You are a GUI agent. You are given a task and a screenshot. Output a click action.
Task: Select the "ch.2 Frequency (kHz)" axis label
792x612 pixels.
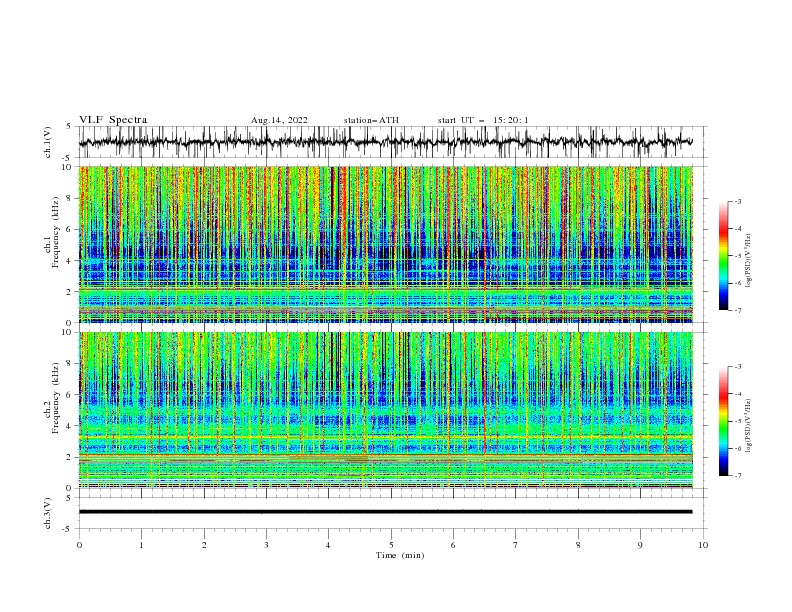[x=52, y=397]
